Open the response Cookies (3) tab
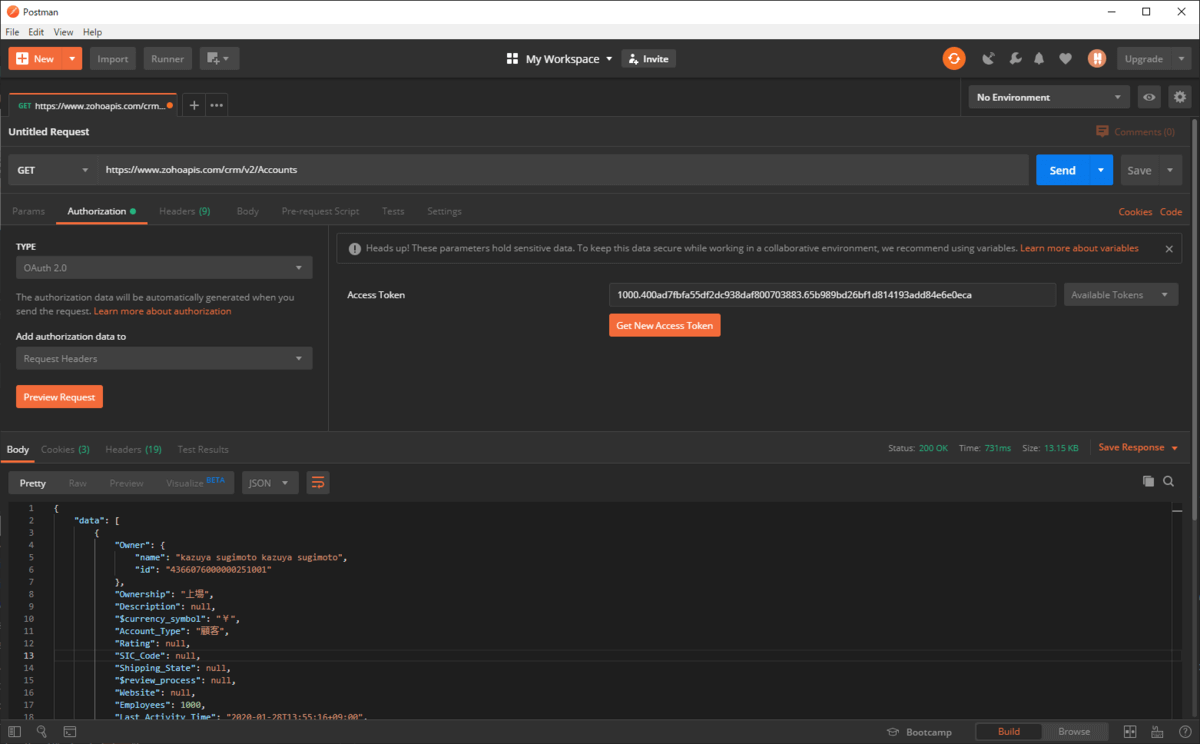This screenshot has height=744, width=1200. click(x=65, y=449)
